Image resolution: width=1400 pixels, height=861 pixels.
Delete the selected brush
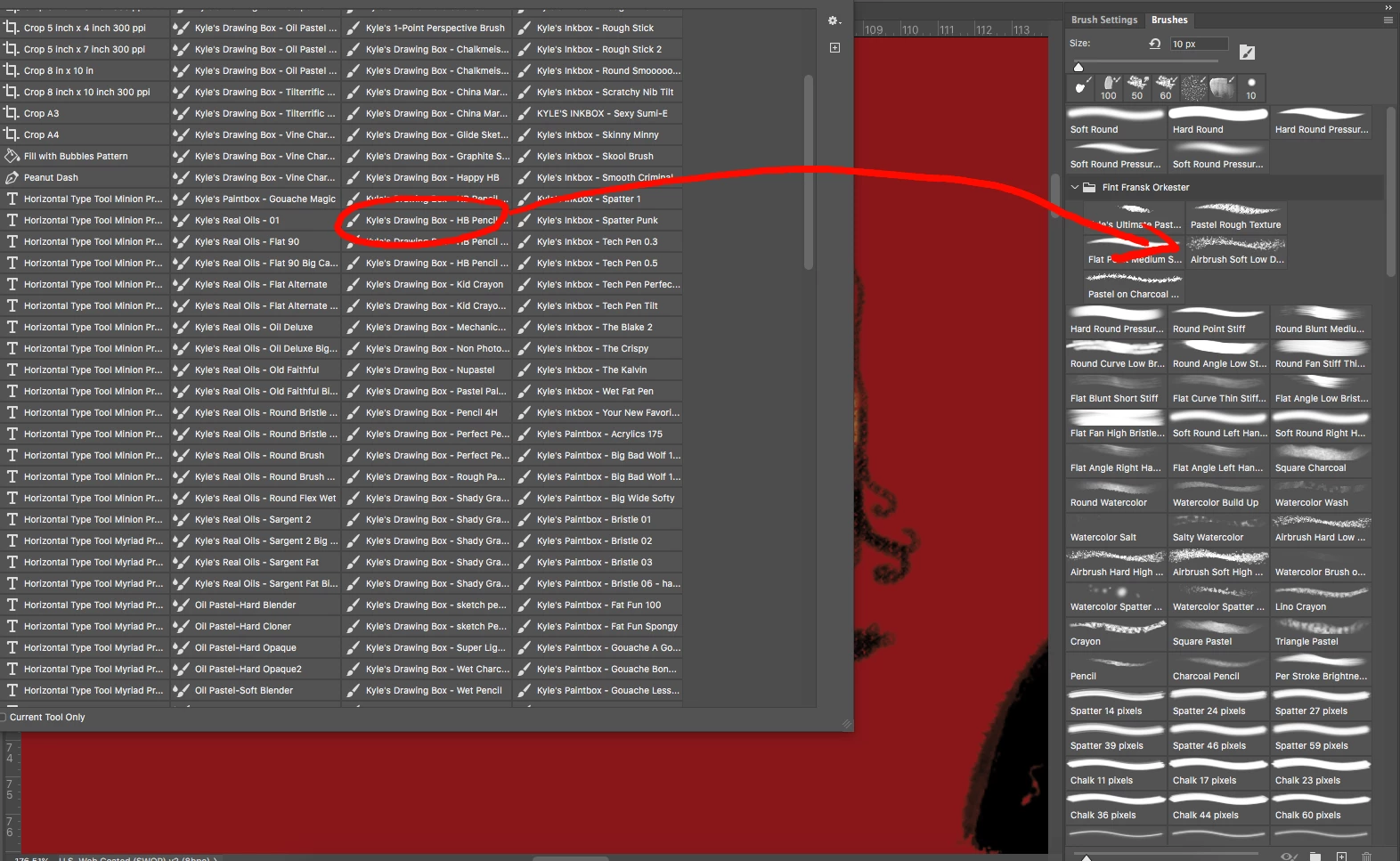coord(1366,856)
